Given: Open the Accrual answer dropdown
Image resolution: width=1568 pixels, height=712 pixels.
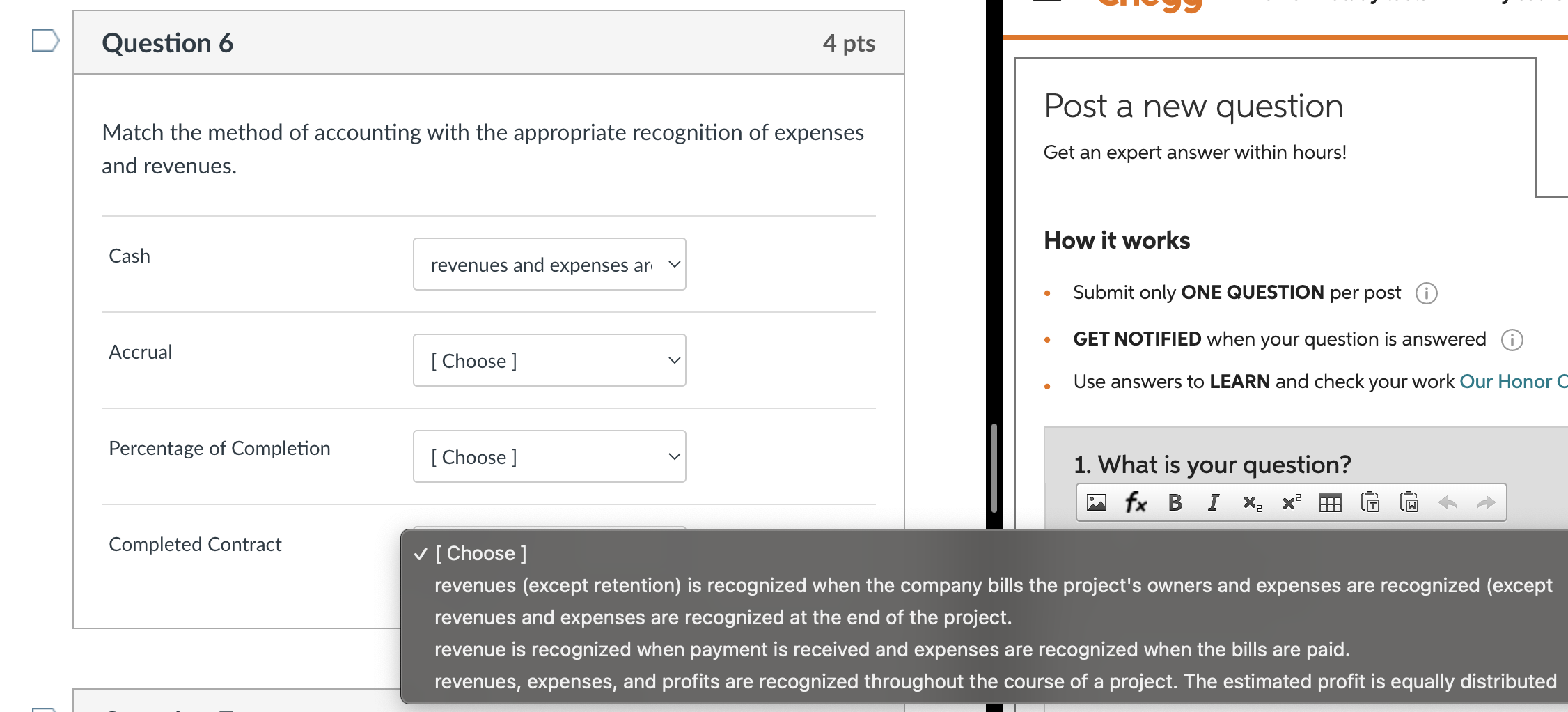Looking at the screenshot, I should click(x=549, y=360).
